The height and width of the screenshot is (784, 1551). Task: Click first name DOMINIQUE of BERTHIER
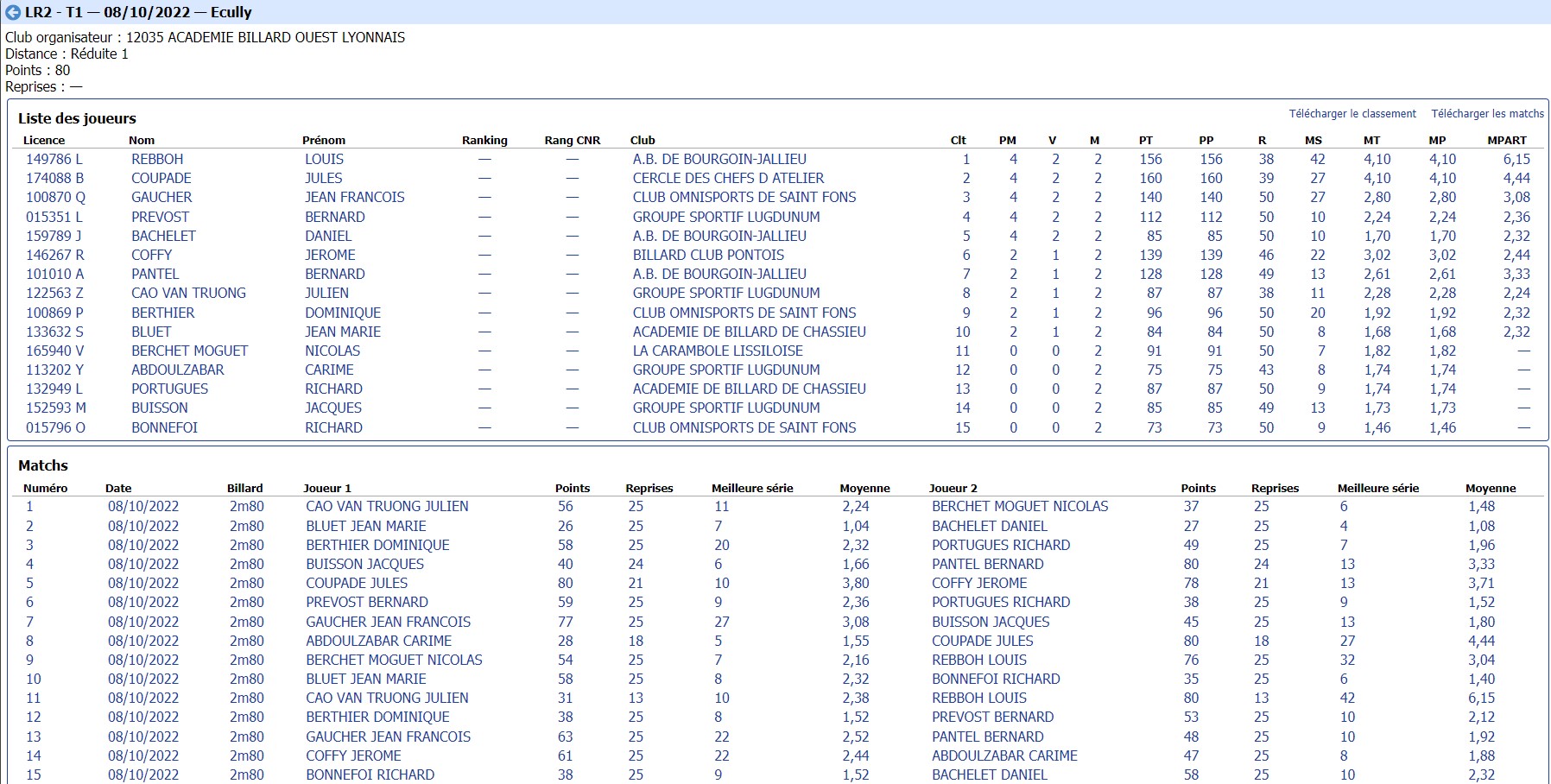tap(343, 313)
